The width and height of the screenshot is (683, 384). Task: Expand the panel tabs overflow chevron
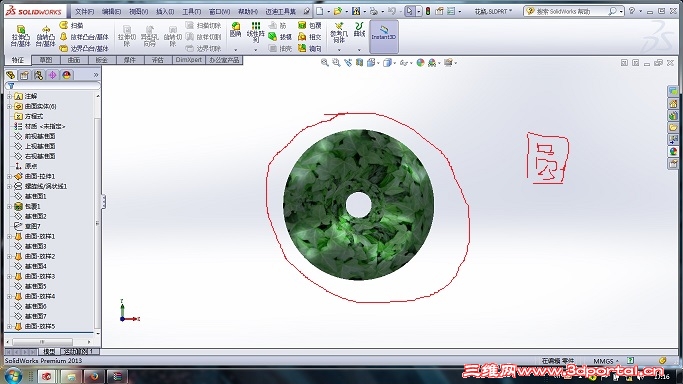[96, 75]
